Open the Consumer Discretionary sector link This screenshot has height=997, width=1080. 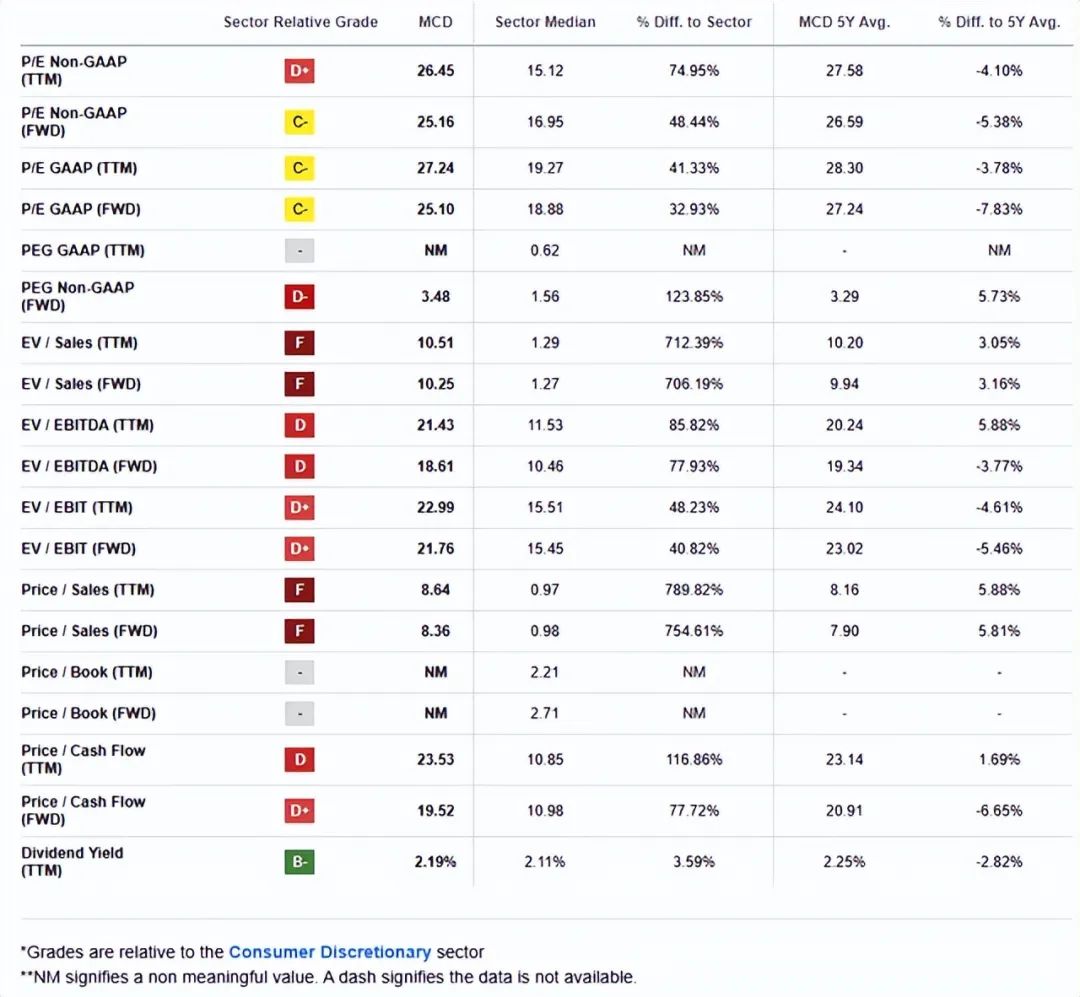(329, 952)
